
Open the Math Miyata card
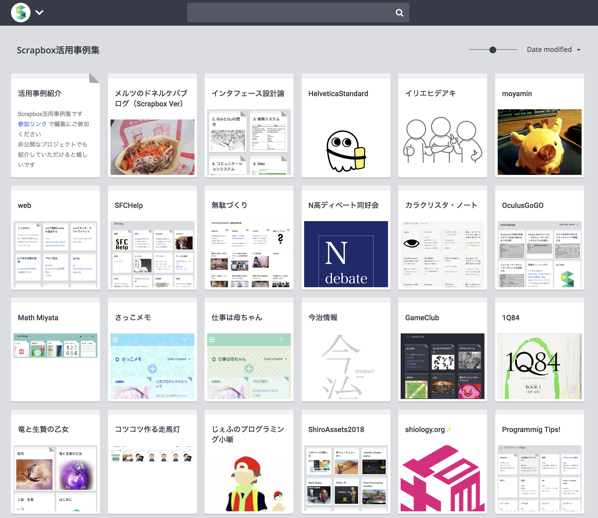tap(55, 349)
